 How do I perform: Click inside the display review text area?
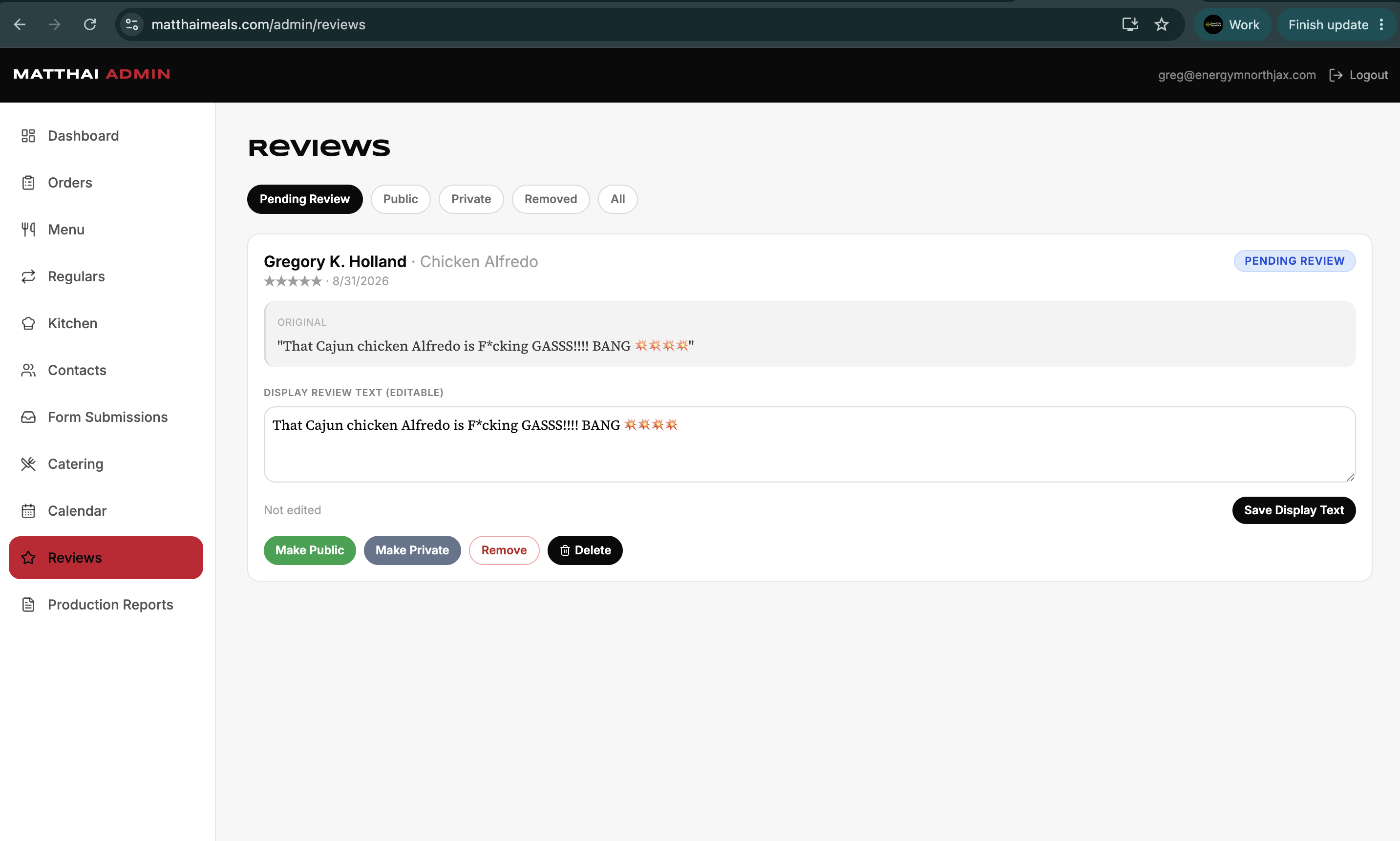(x=809, y=444)
